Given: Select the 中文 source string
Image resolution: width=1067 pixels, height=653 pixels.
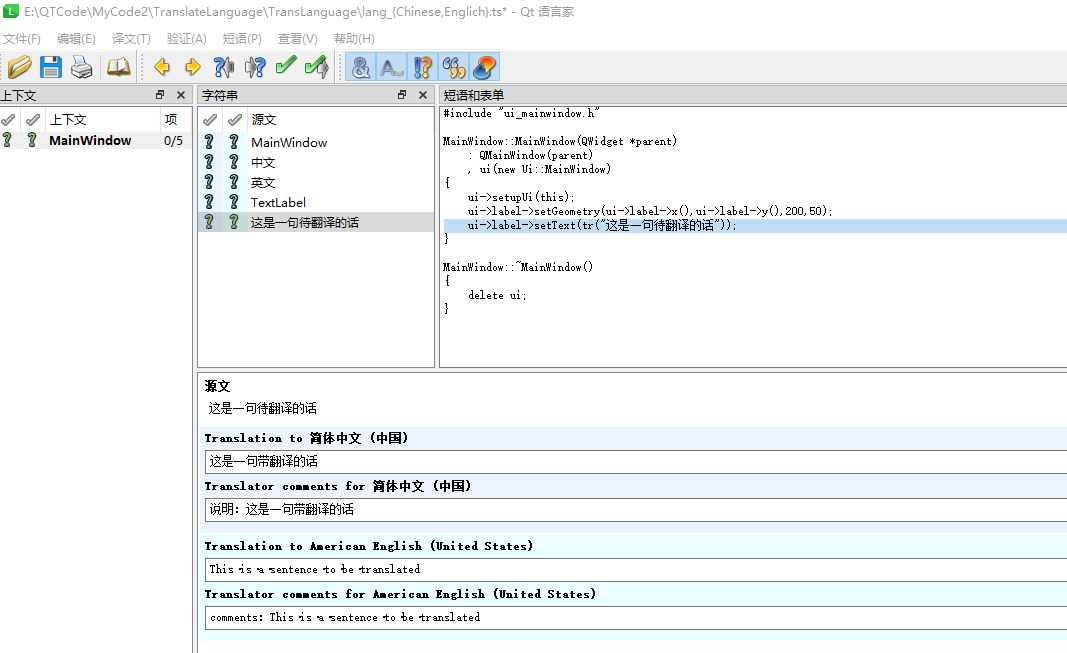Looking at the screenshot, I should coord(316,163).
